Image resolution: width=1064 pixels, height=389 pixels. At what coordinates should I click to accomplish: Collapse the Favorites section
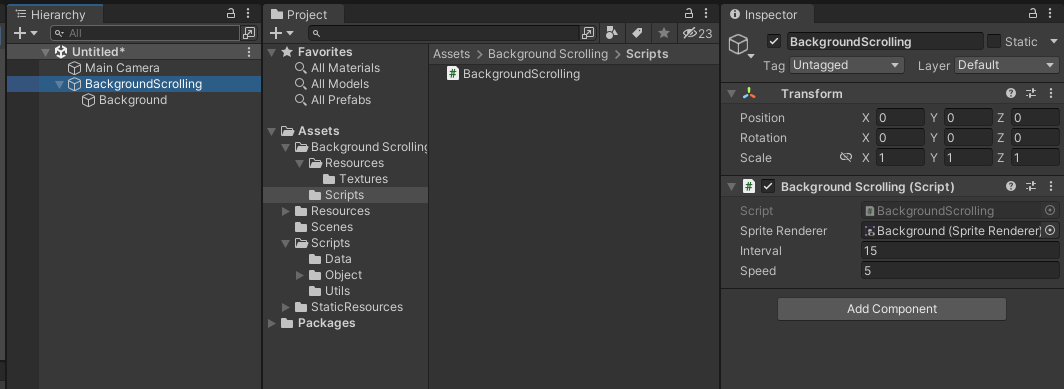(271, 52)
